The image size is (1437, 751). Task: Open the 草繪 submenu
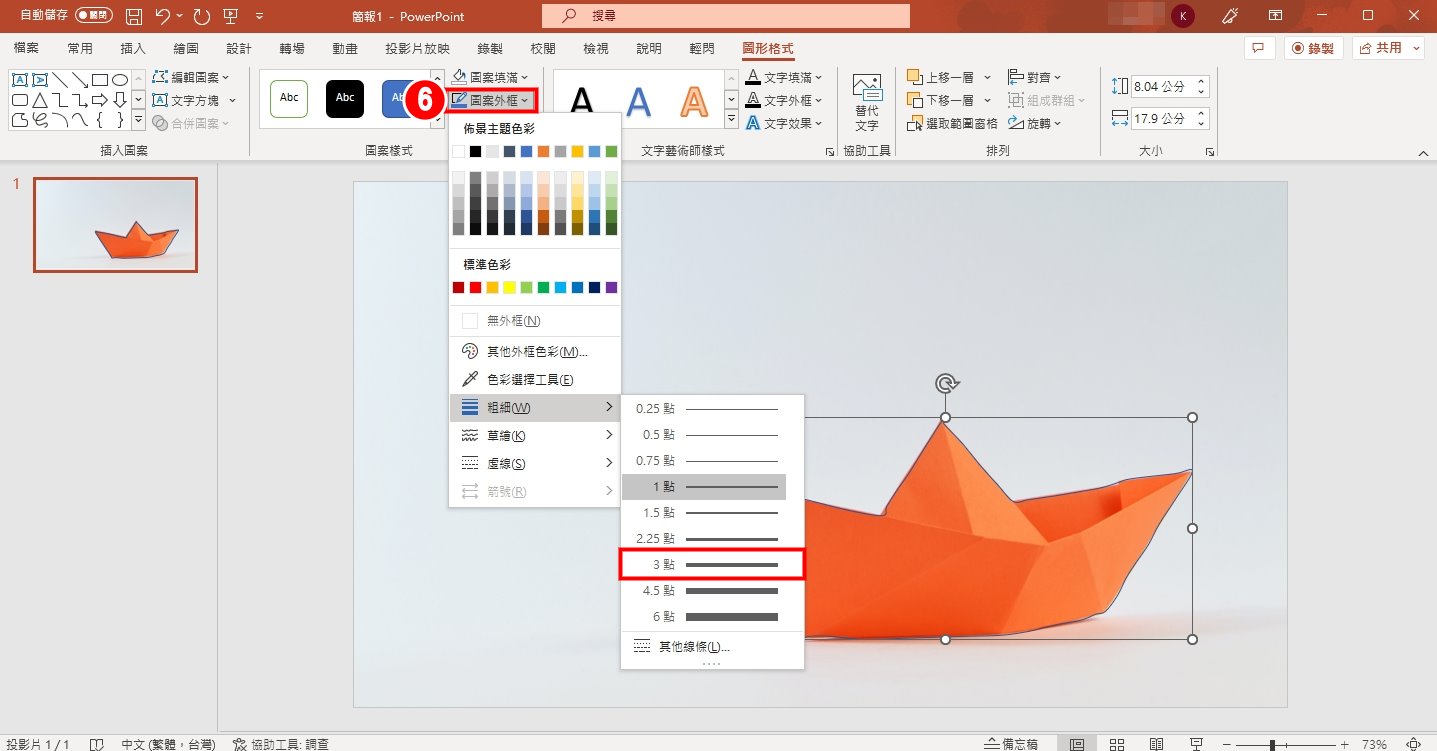[534, 435]
